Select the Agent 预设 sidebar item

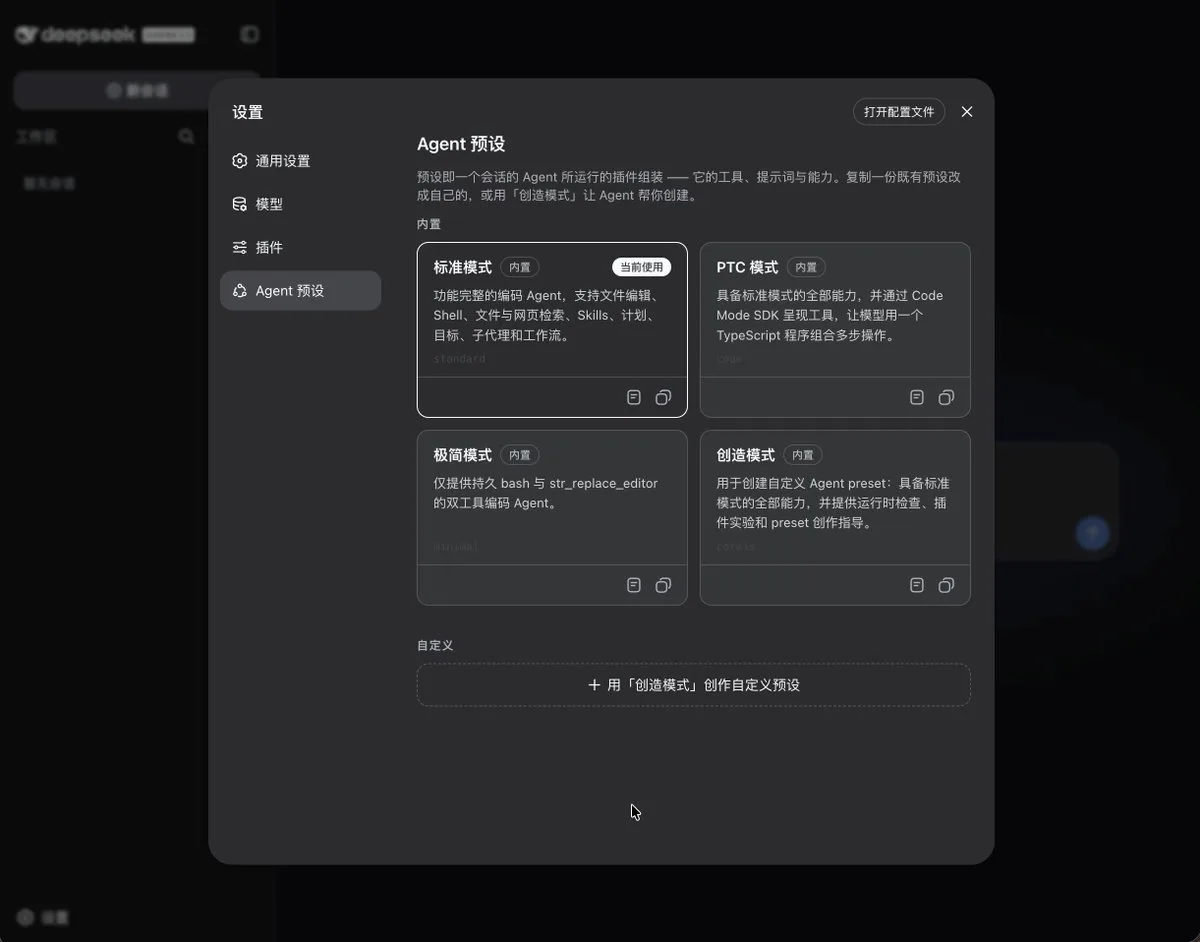point(300,291)
